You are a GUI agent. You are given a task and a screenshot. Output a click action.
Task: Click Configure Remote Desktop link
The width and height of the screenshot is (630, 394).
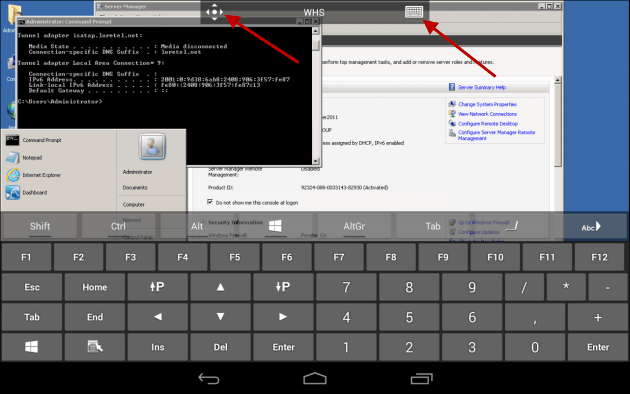[488, 124]
